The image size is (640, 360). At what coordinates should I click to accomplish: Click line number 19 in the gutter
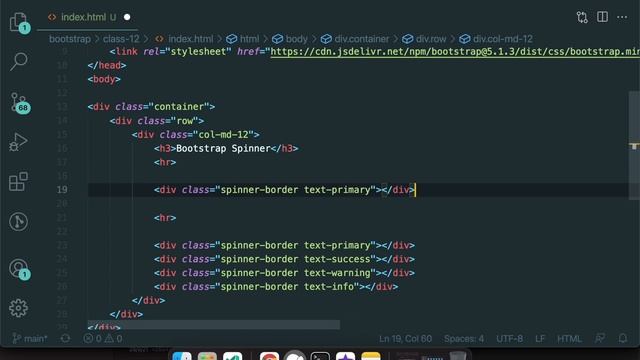62,190
